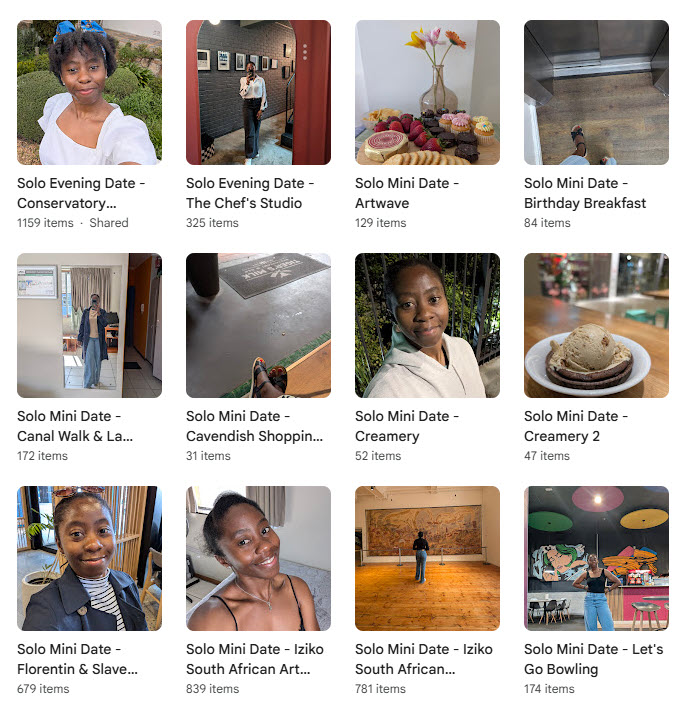
Task: Open the 'Solo Mini Date - Artwave' title link
Action: pos(407,193)
